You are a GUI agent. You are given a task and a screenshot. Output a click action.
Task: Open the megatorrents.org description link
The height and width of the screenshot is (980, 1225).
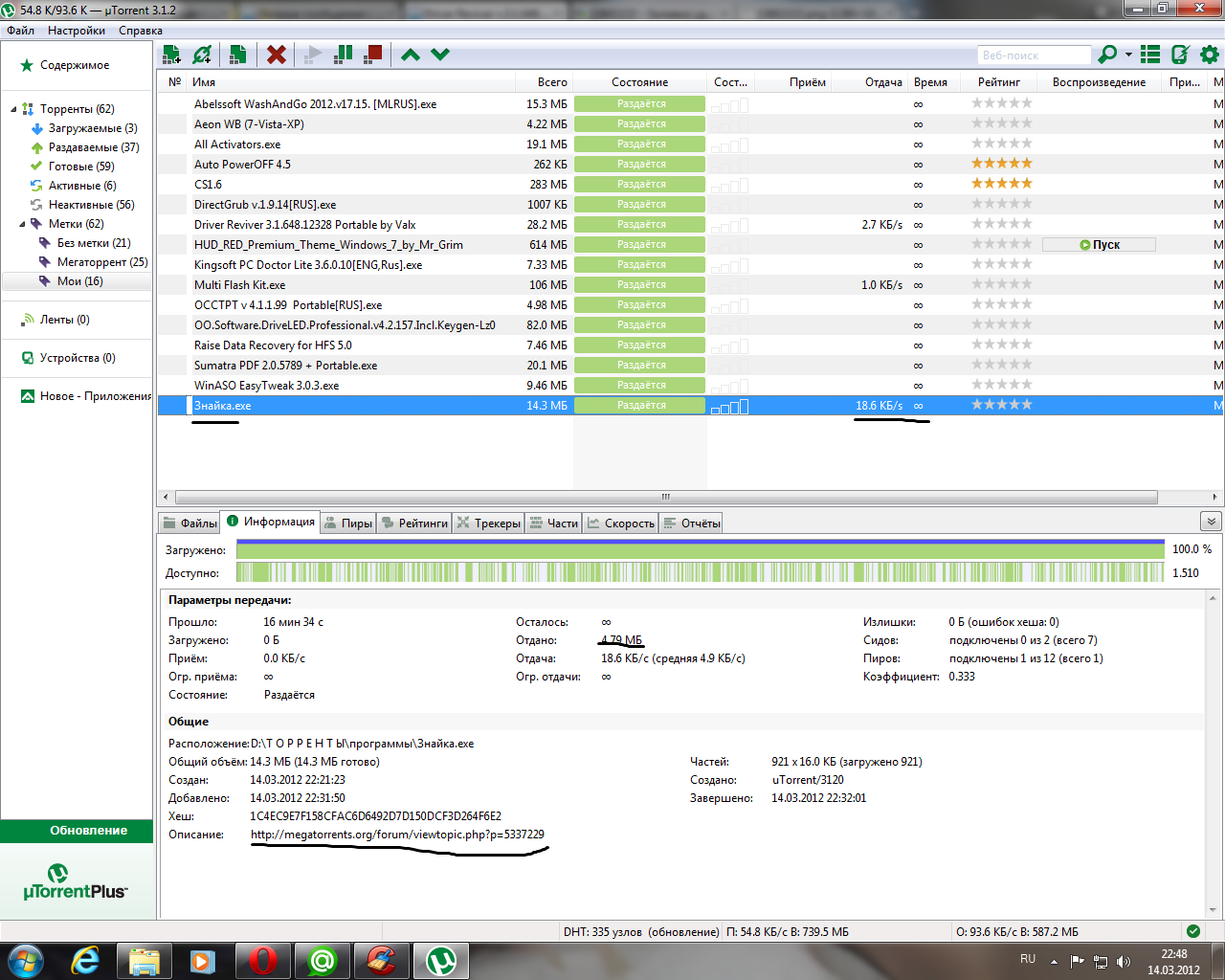[x=397, y=835]
